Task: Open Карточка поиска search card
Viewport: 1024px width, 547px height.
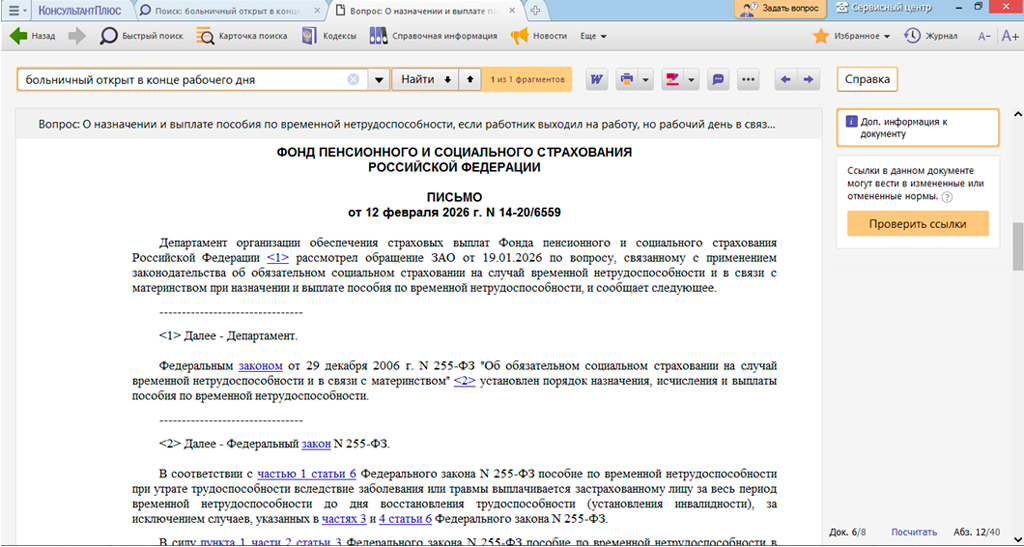Action: click(238, 36)
